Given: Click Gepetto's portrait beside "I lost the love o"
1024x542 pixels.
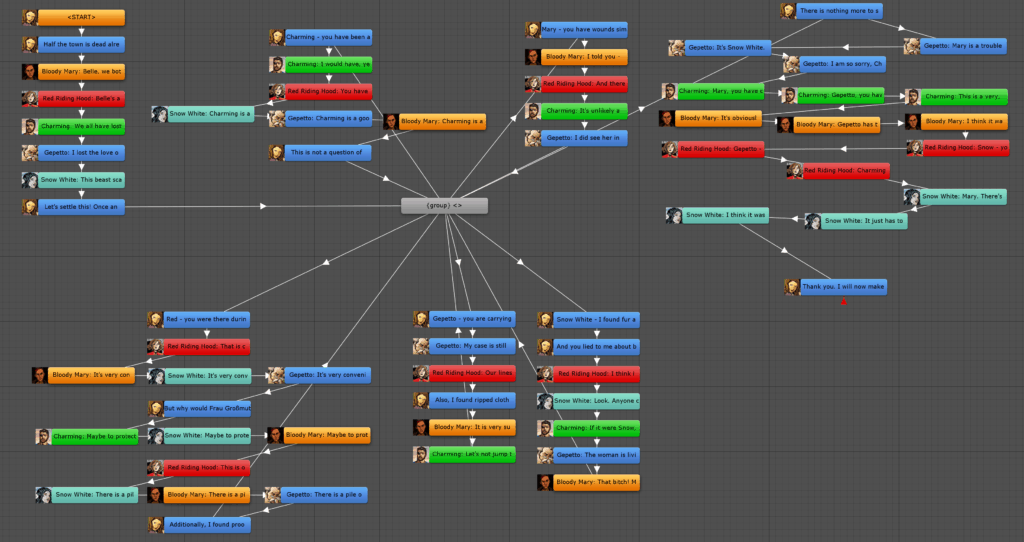Looking at the screenshot, I should [x=30, y=153].
